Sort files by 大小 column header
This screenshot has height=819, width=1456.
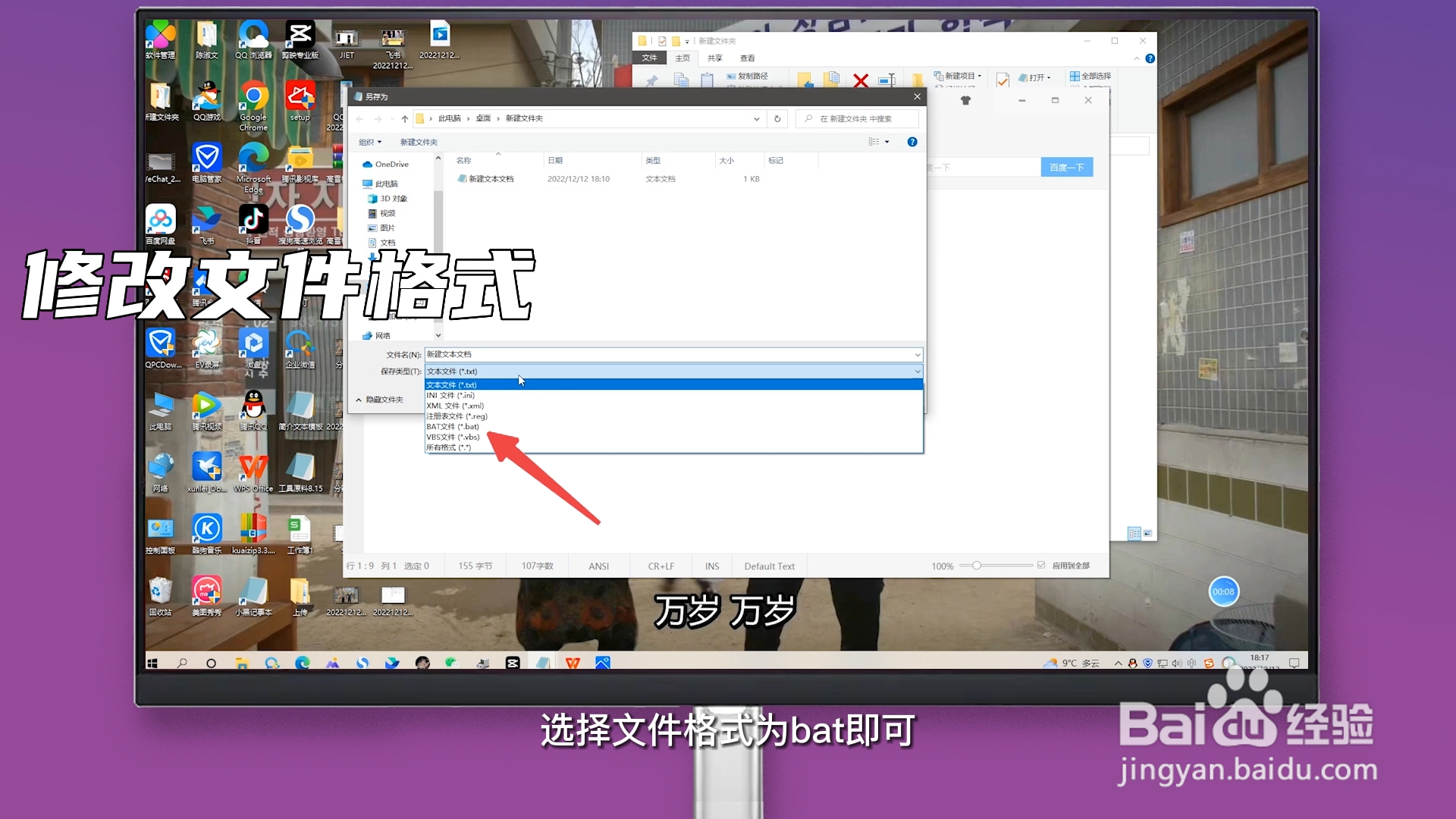click(x=726, y=161)
